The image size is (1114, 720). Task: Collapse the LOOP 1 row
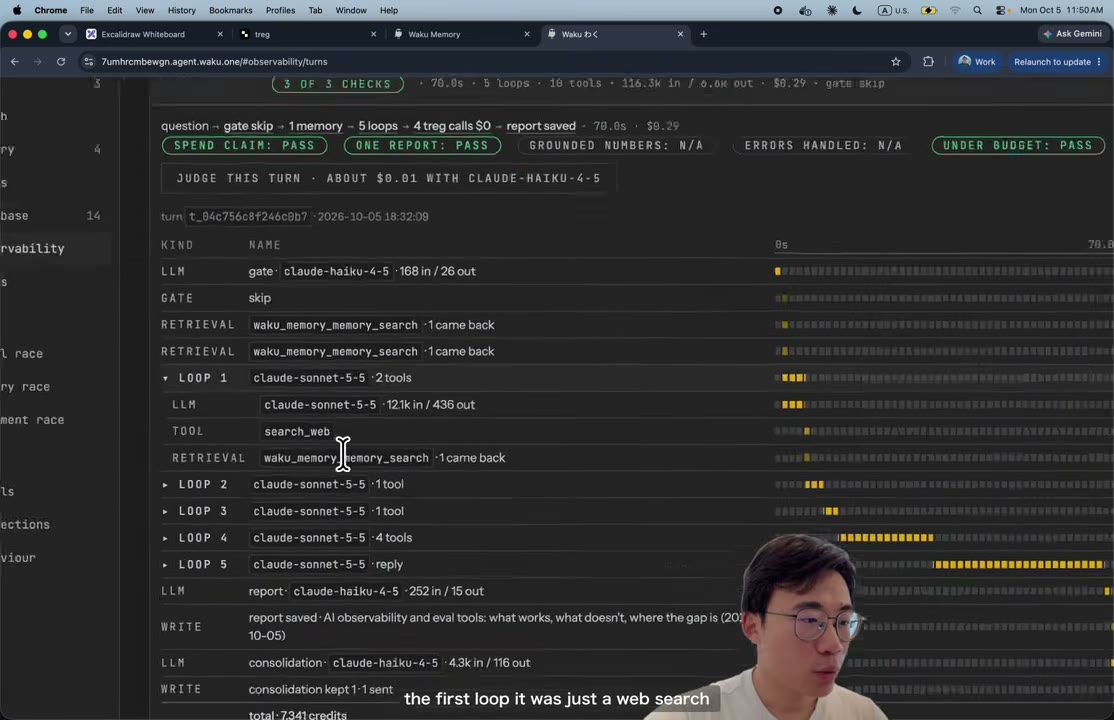tap(166, 378)
